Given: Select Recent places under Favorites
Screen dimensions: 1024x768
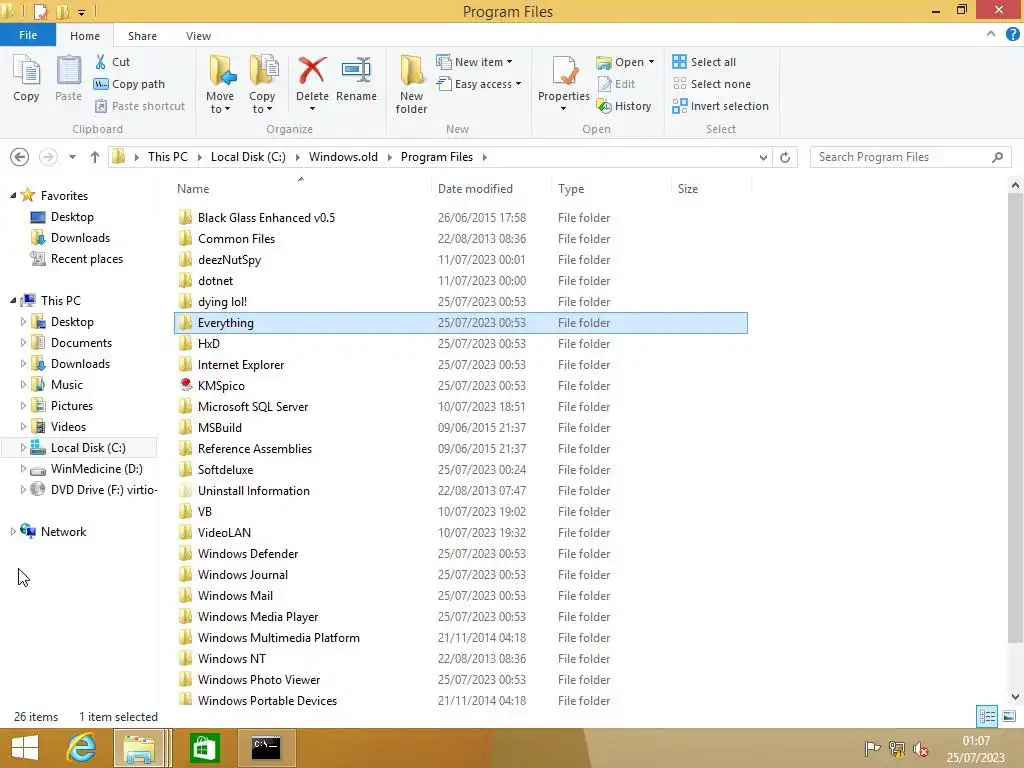Looking at the screenshot, I should [86, 259].
